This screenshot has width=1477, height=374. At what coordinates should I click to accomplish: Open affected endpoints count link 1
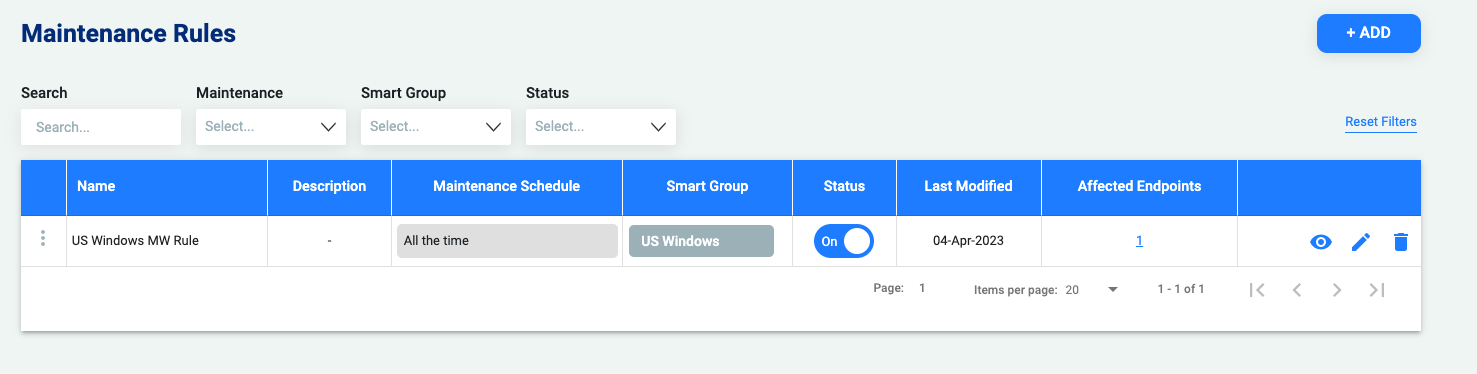(1139, 241)
